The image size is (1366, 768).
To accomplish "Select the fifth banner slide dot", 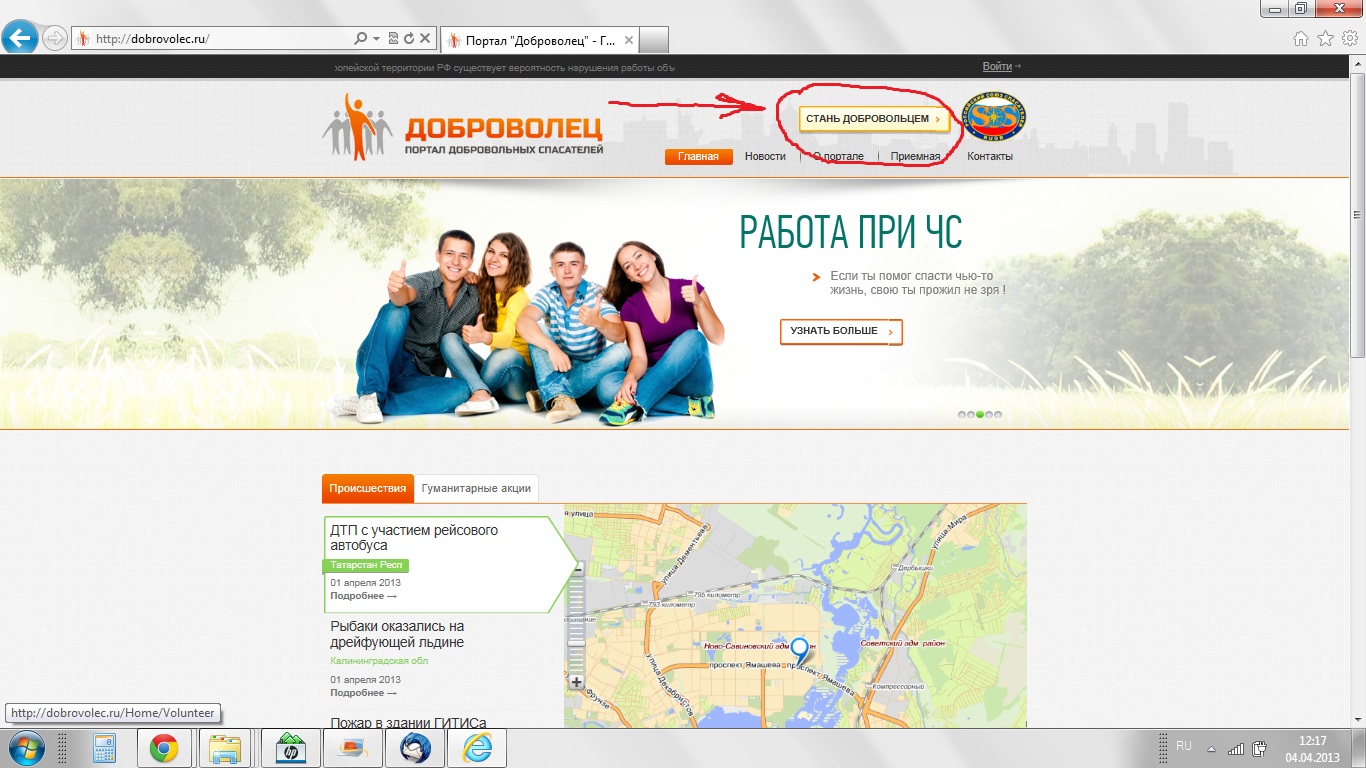I will click(998, 414).
